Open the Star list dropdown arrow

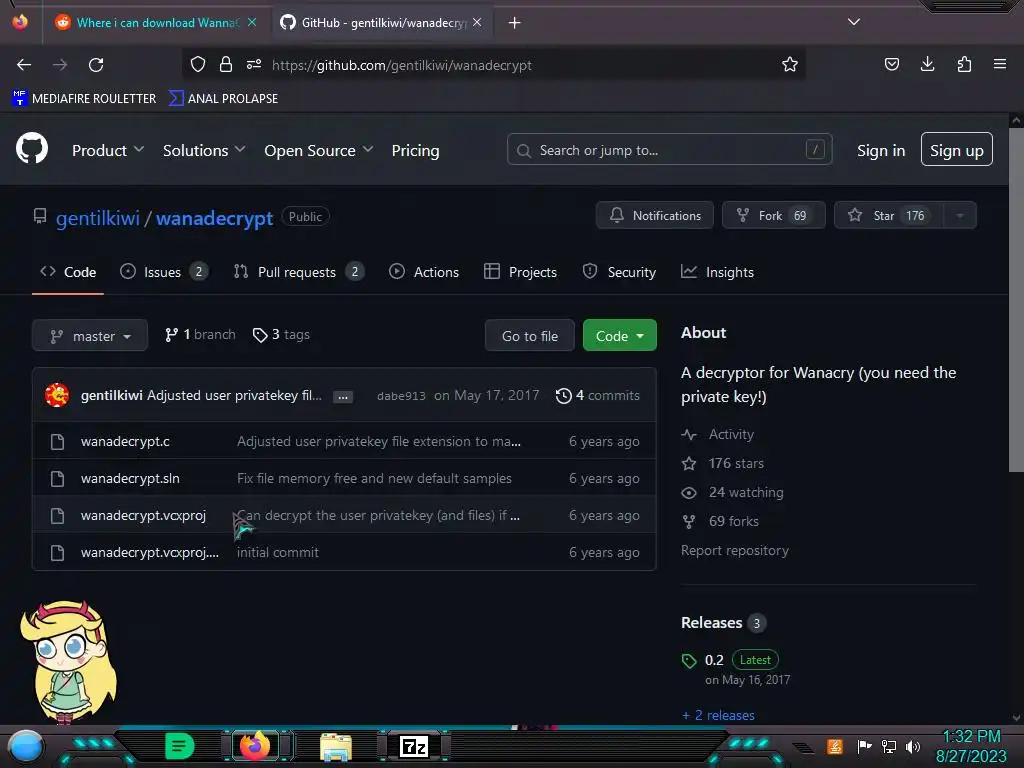[x=960, y=216]
